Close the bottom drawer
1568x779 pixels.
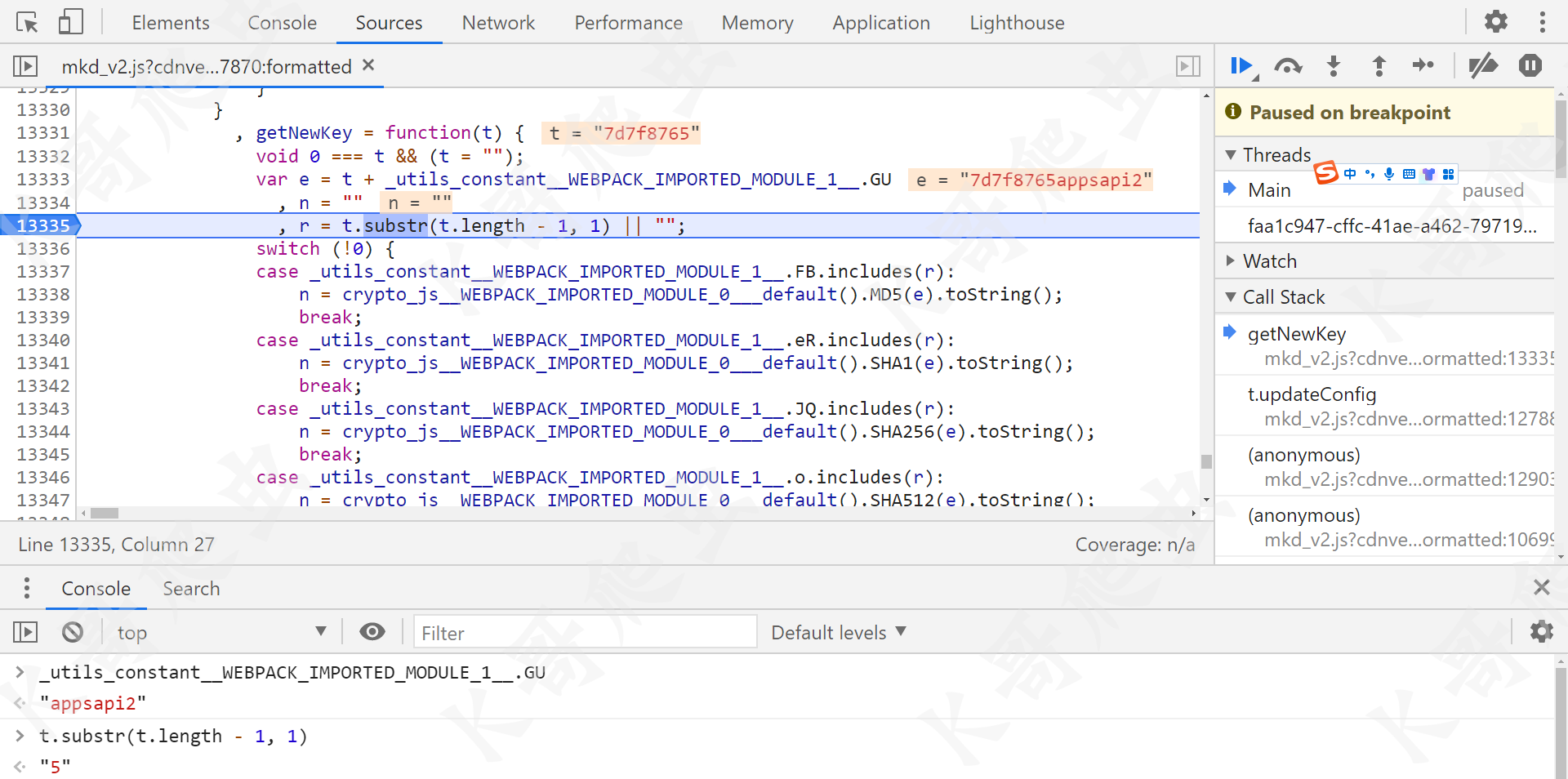1541,587
